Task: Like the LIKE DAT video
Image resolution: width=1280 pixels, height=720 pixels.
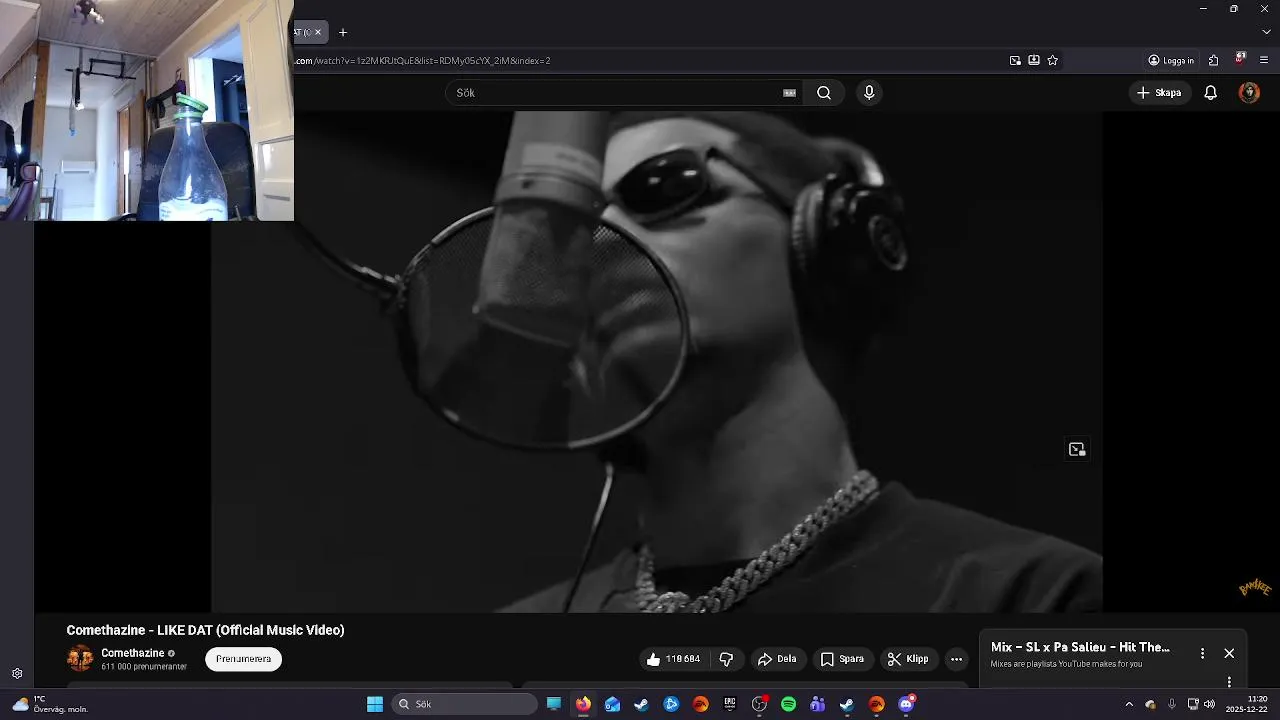Action: [x=673, y=659]
